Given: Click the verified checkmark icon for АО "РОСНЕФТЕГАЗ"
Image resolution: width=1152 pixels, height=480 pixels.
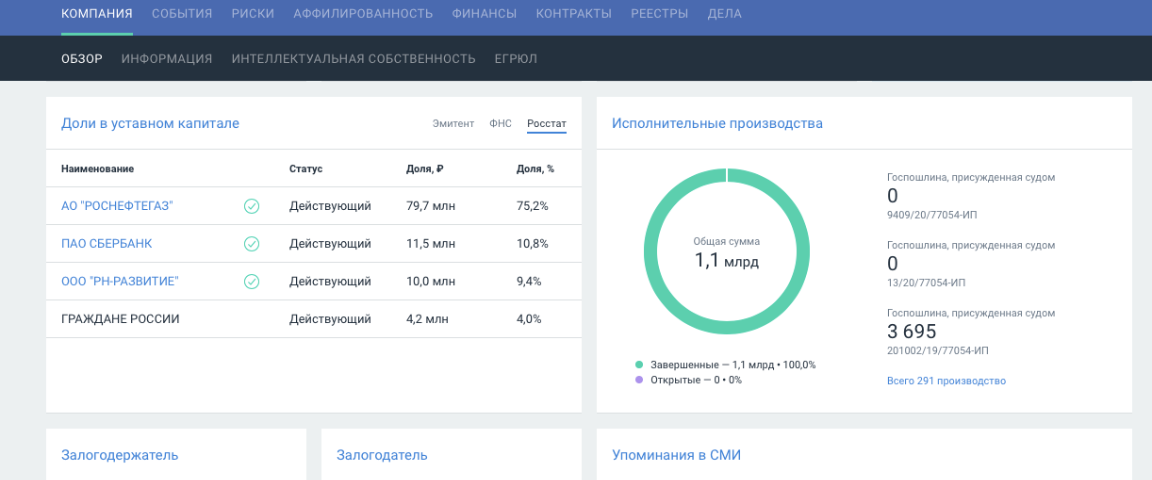Looking at the screenshot, I should tap(251, 207).
